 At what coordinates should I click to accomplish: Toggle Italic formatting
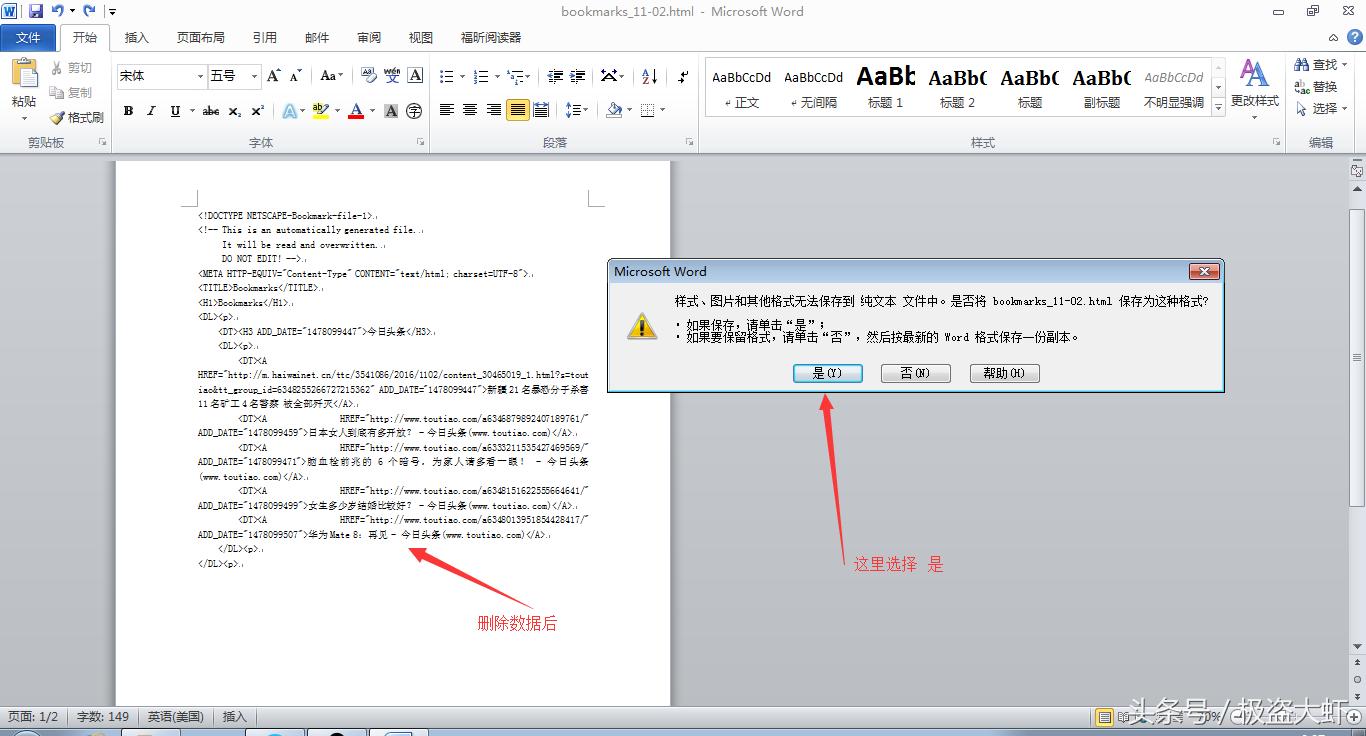(x=151, y=111)
